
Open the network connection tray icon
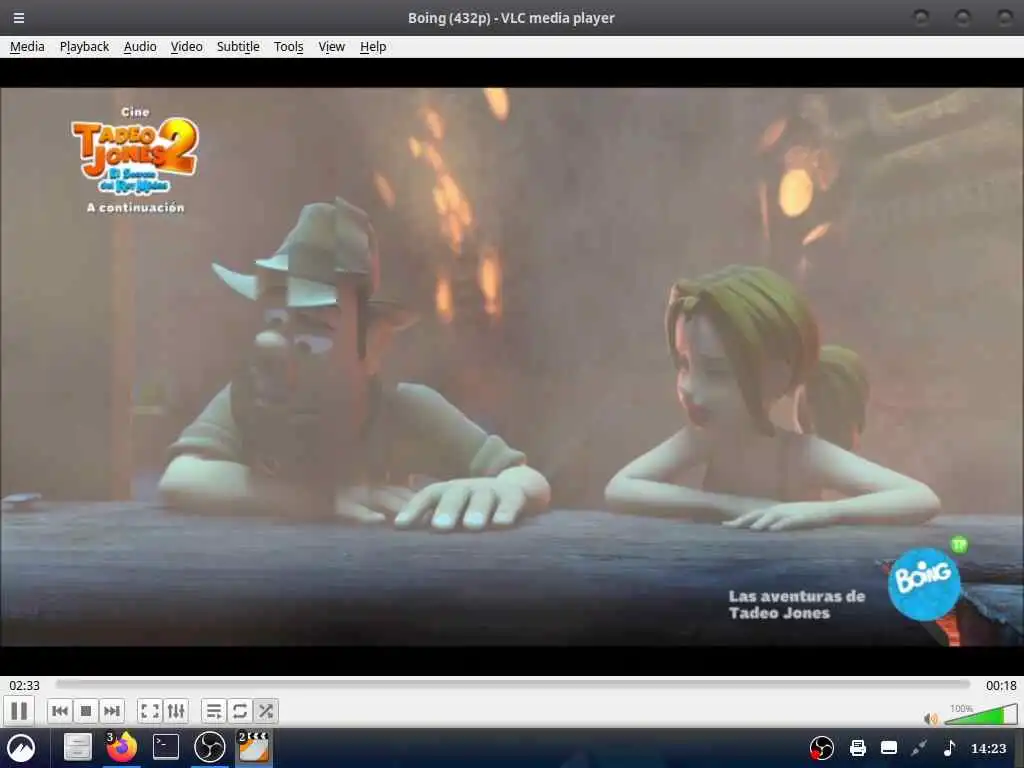point(920,748)
